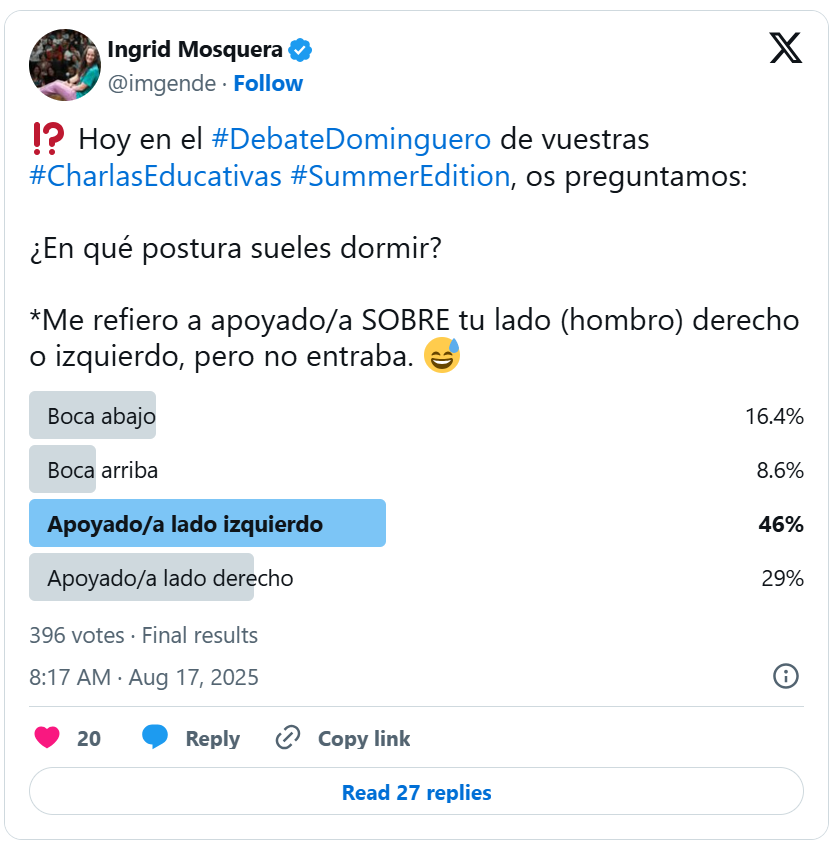Click the @imgende handle
The image size is (833, 849).
click(162, 84)
